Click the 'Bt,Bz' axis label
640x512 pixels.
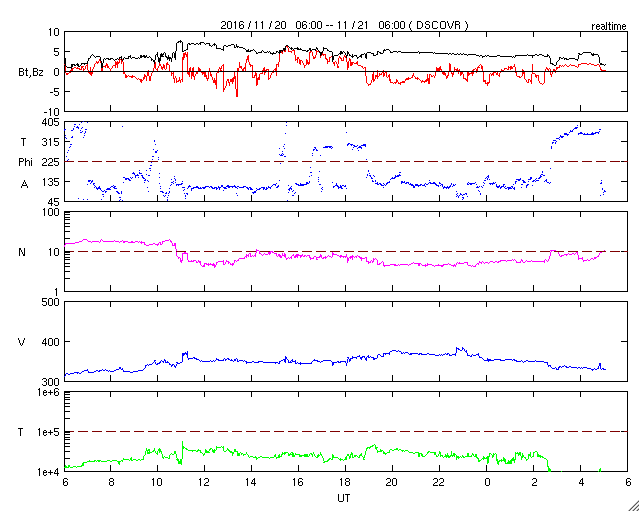[30, 73]
